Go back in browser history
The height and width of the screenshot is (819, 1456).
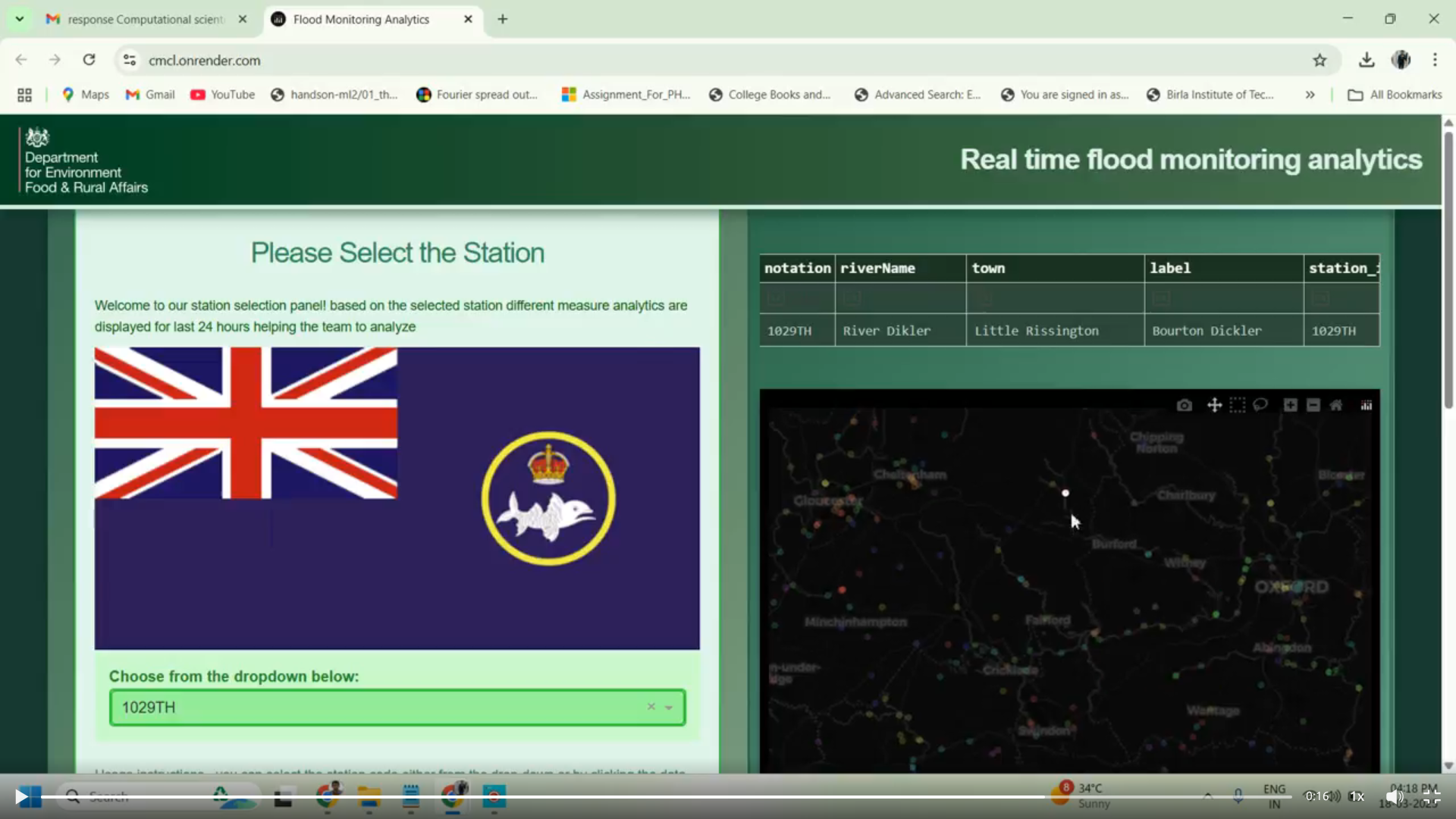click(x=21, y=60)
